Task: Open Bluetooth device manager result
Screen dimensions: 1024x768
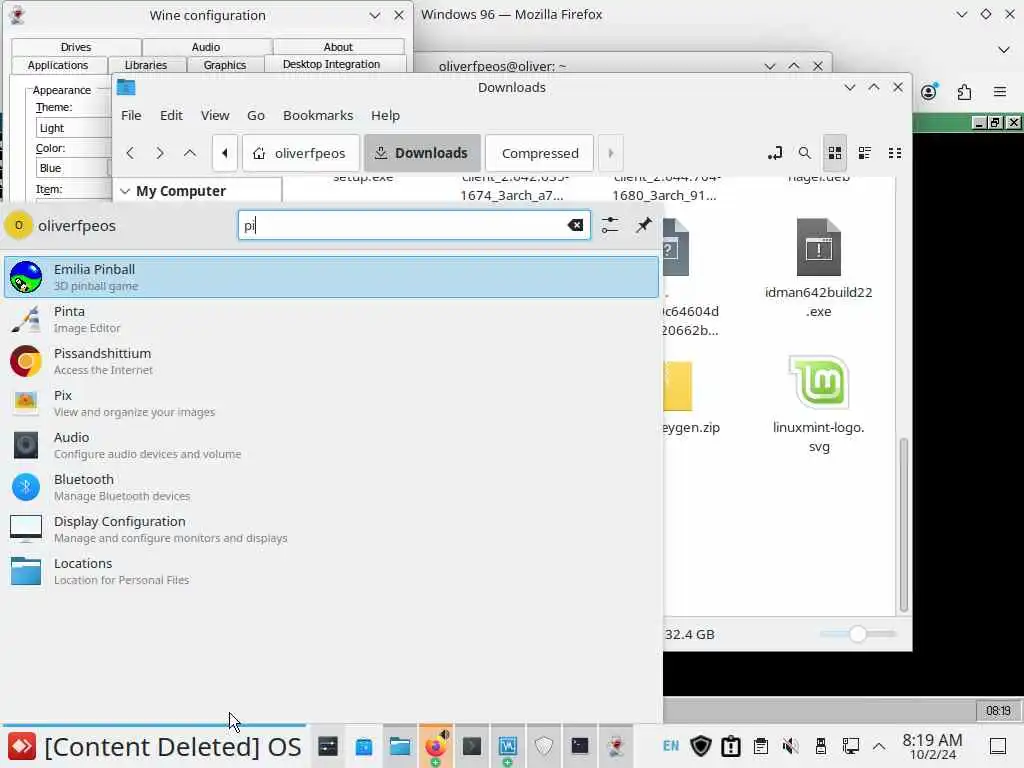Action: pyautogui.click(x=331, y=487)
